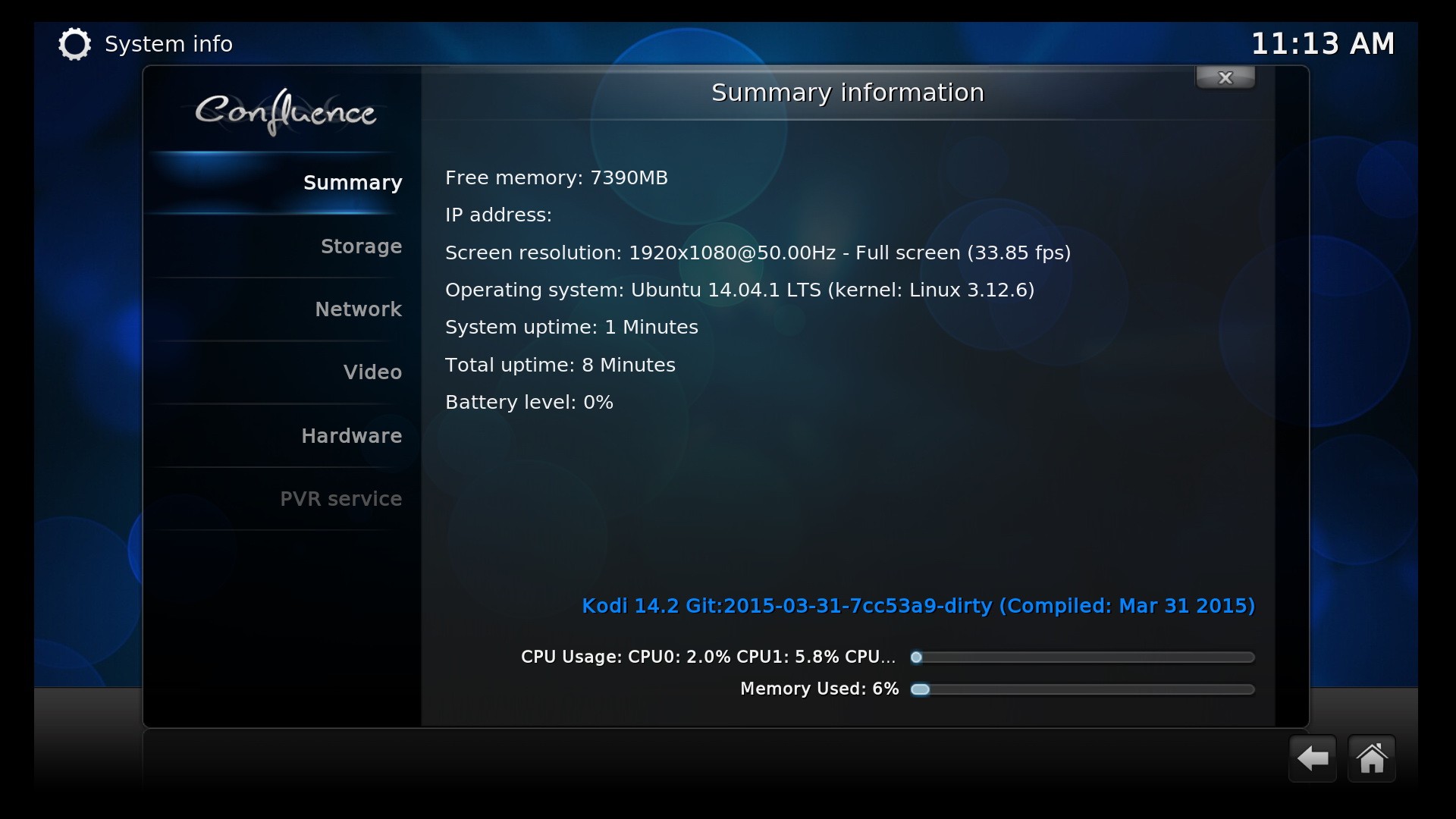The image size is (1456, 819).
Task: Click the Screen resolution line
Action: [758, 253]
